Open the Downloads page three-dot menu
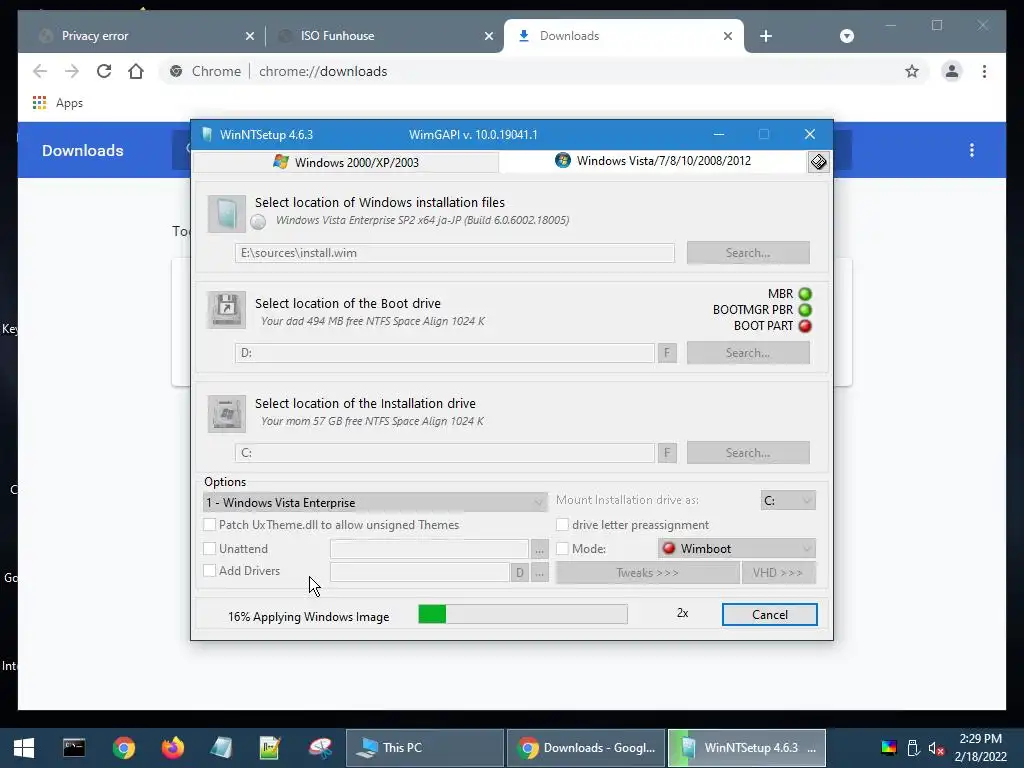This screenshot has width=1024, height=768. 972,150
